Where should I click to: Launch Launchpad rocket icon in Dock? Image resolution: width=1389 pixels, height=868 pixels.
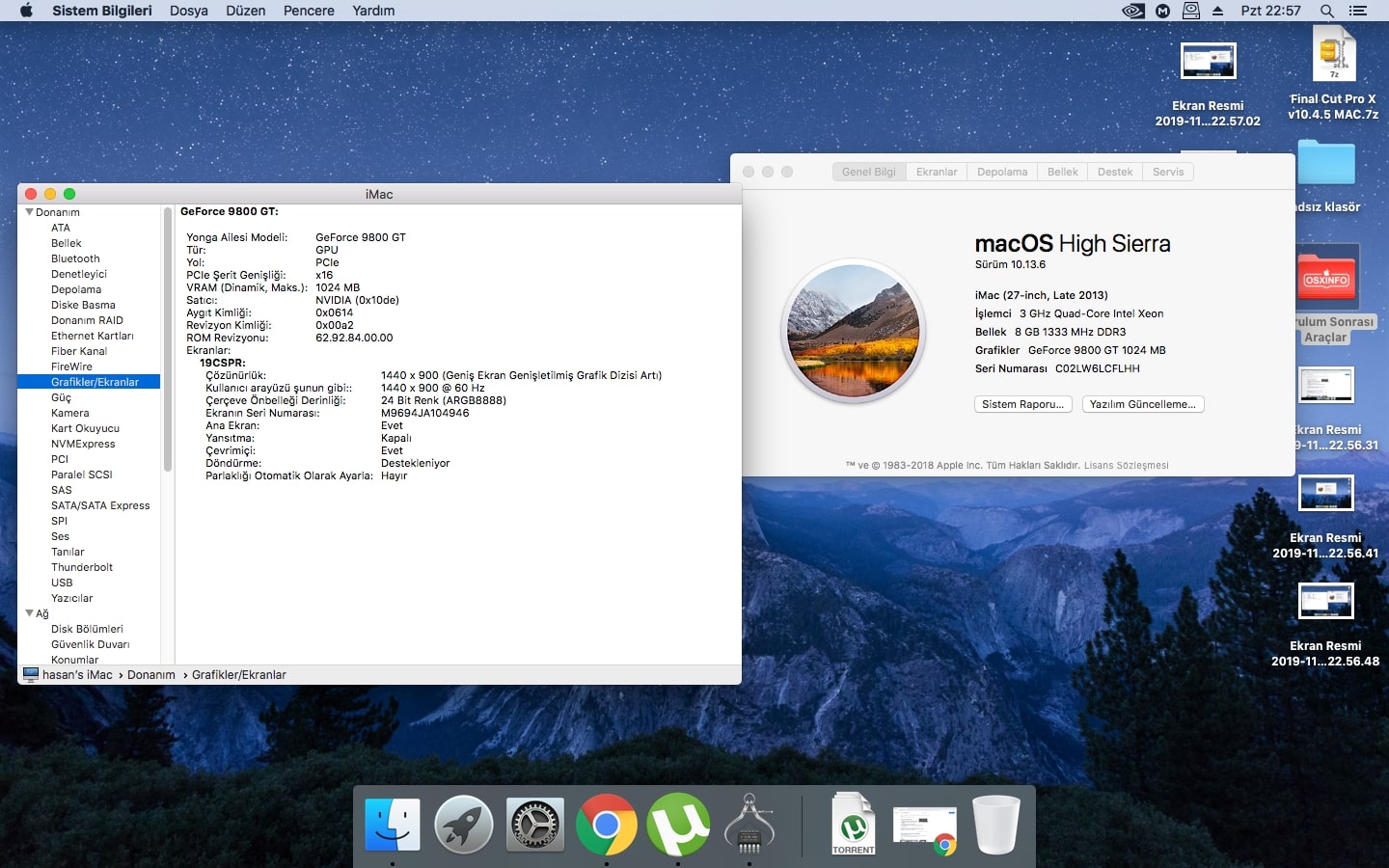[464, 826]
